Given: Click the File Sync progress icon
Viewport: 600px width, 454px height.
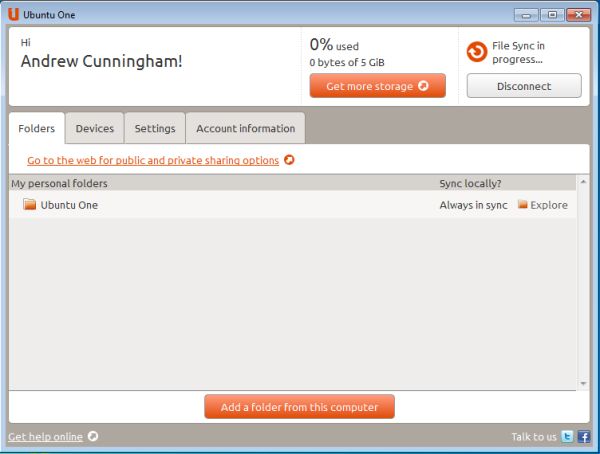Looking at the screenshot, I should click(x=477, y=52).
